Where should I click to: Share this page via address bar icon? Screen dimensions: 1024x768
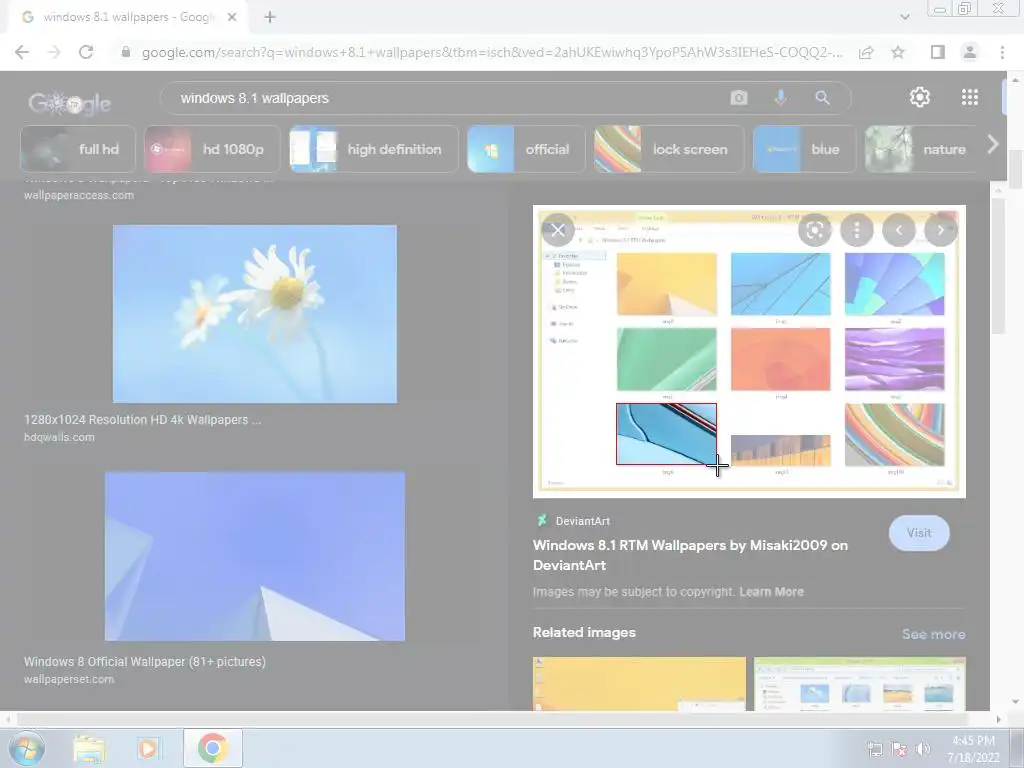click(x=866, y=52)
